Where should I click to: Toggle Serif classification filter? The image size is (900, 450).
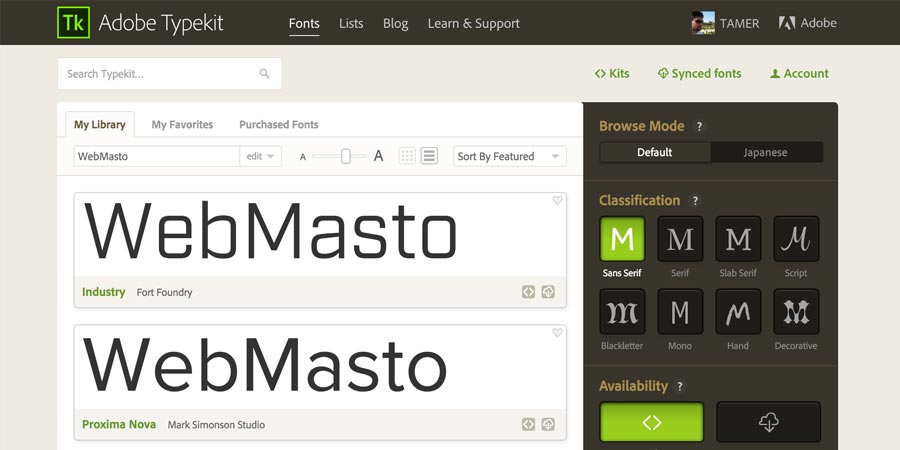coord(680,239)
